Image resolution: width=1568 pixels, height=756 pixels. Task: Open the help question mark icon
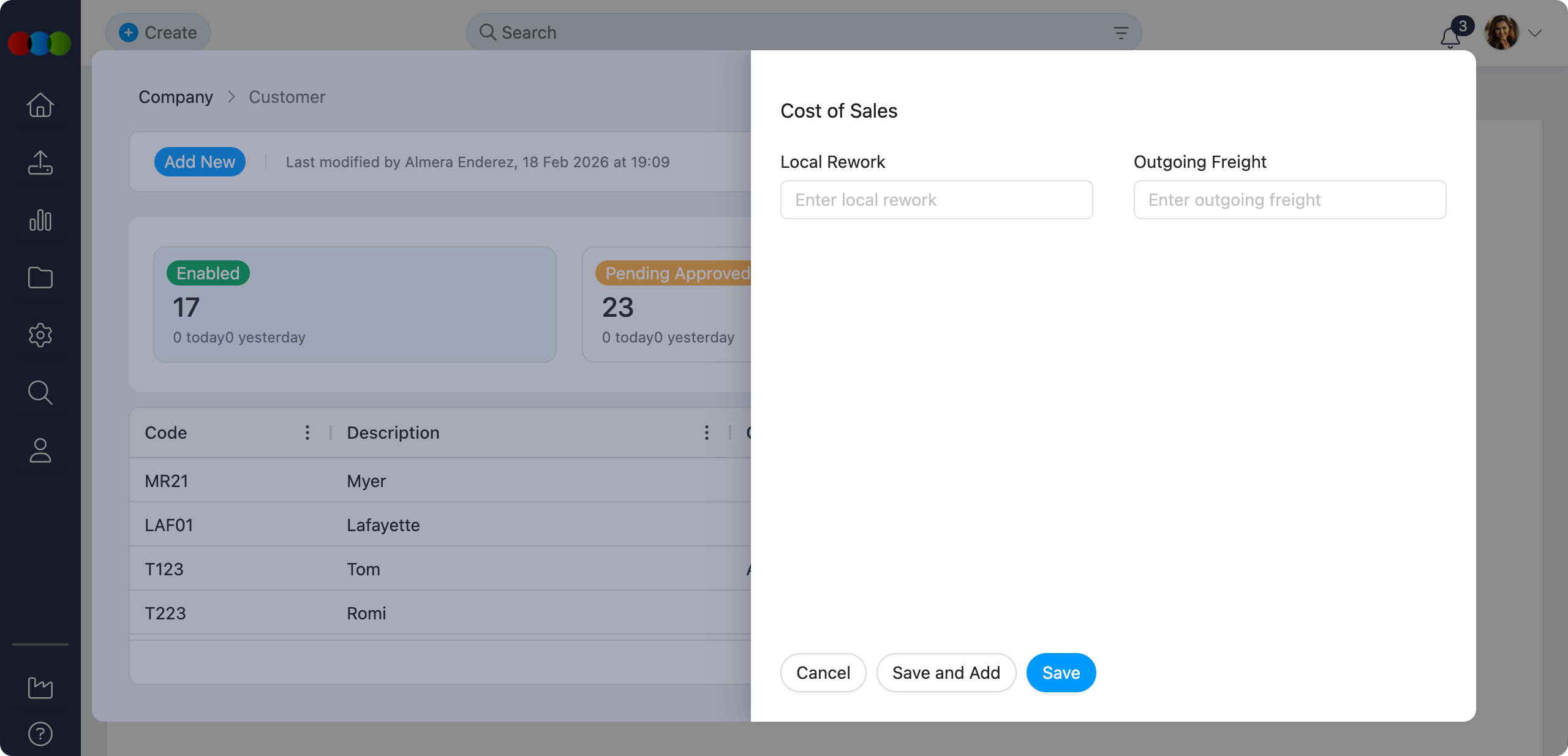pyautogui.click(x=40, y=733)
